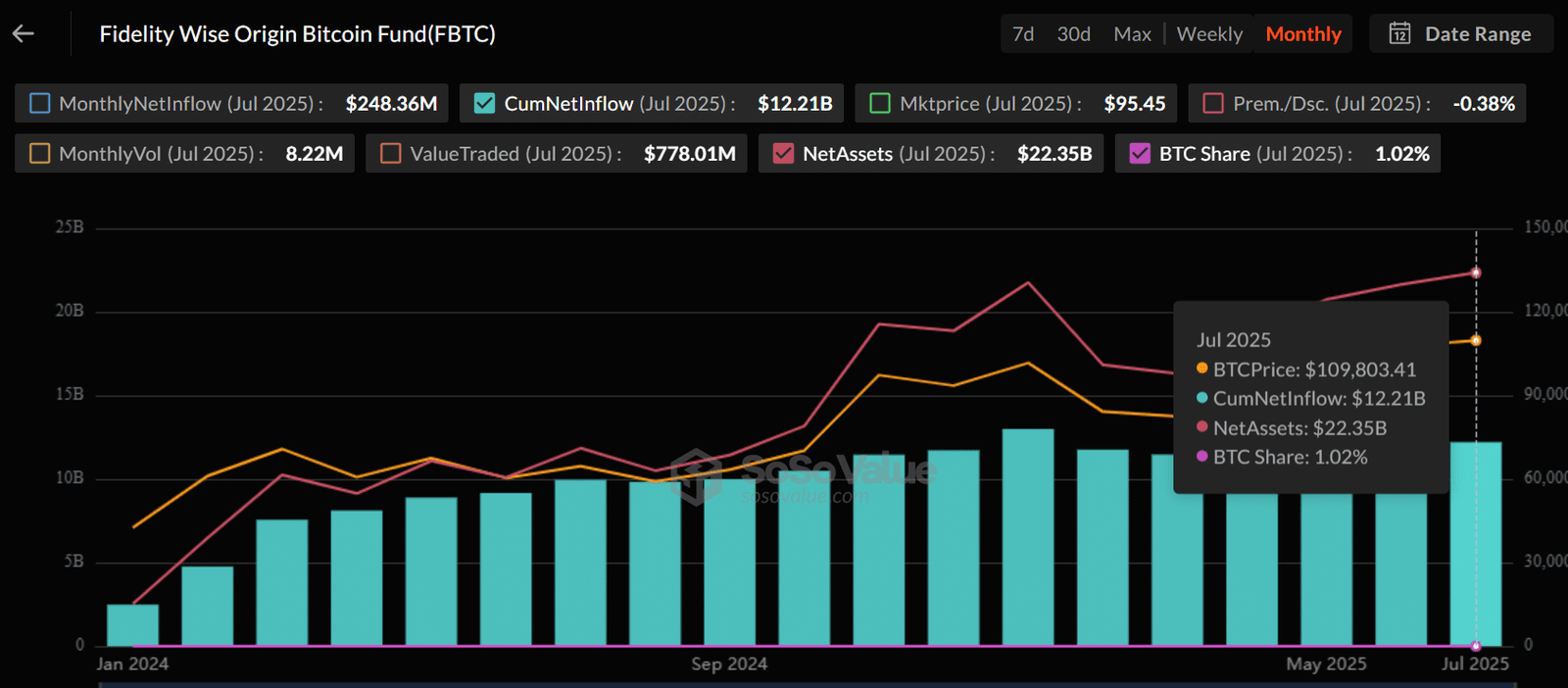Viewport: 1568px width, 688px height.
Task: Click the orange BTCPrice endpoint marker for Jul 2025
Action: [x=1476, y=340]
